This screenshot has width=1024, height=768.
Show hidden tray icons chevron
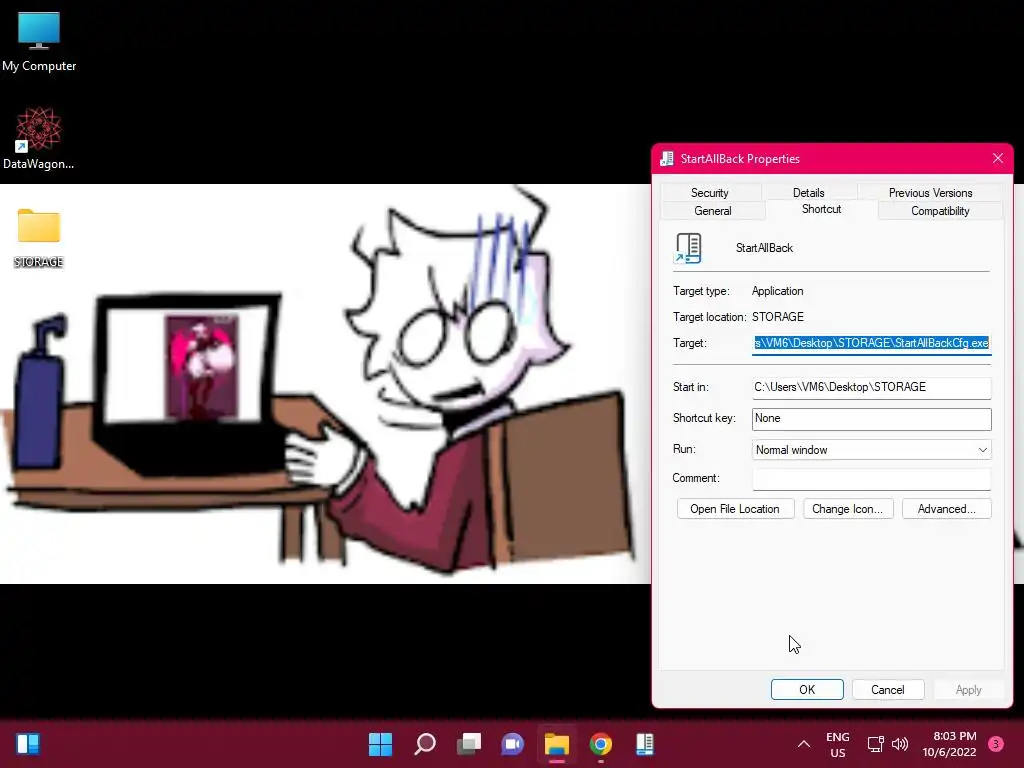coord(804,743)
